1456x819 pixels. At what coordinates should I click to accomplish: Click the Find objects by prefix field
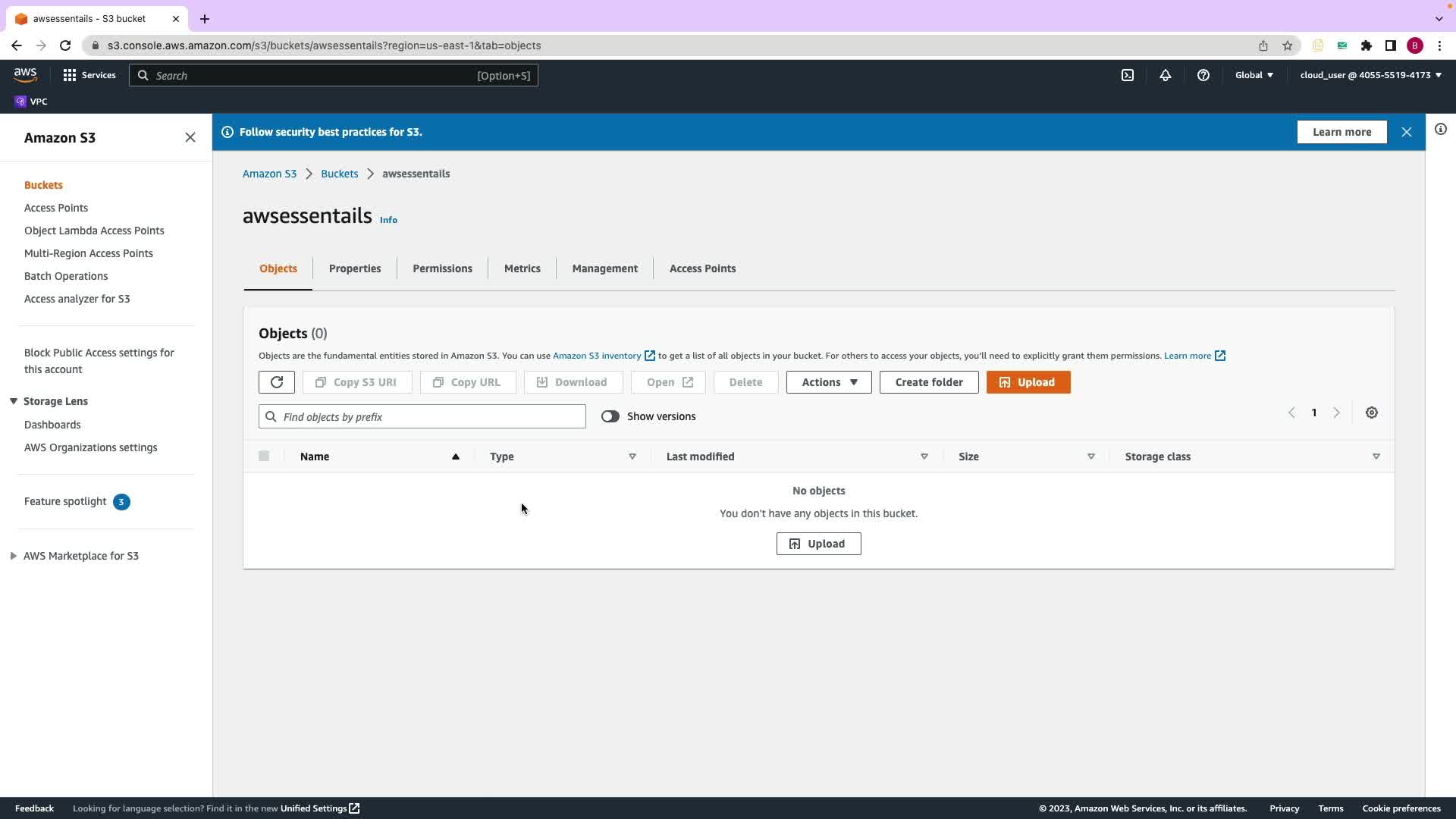429,416
